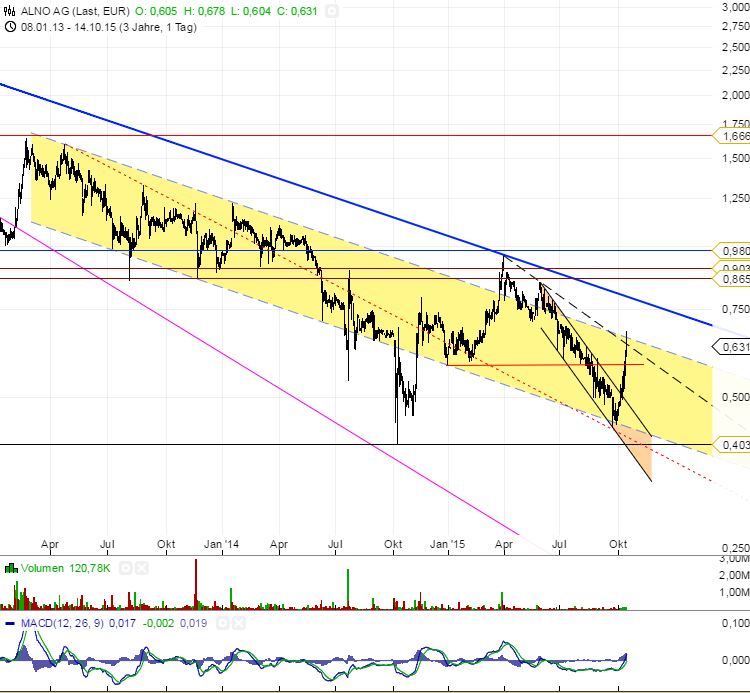Screen dimensions: 750x693
Task: Click the ALNO AG (Last, EUR) title
Action: (x=75, y=11)
